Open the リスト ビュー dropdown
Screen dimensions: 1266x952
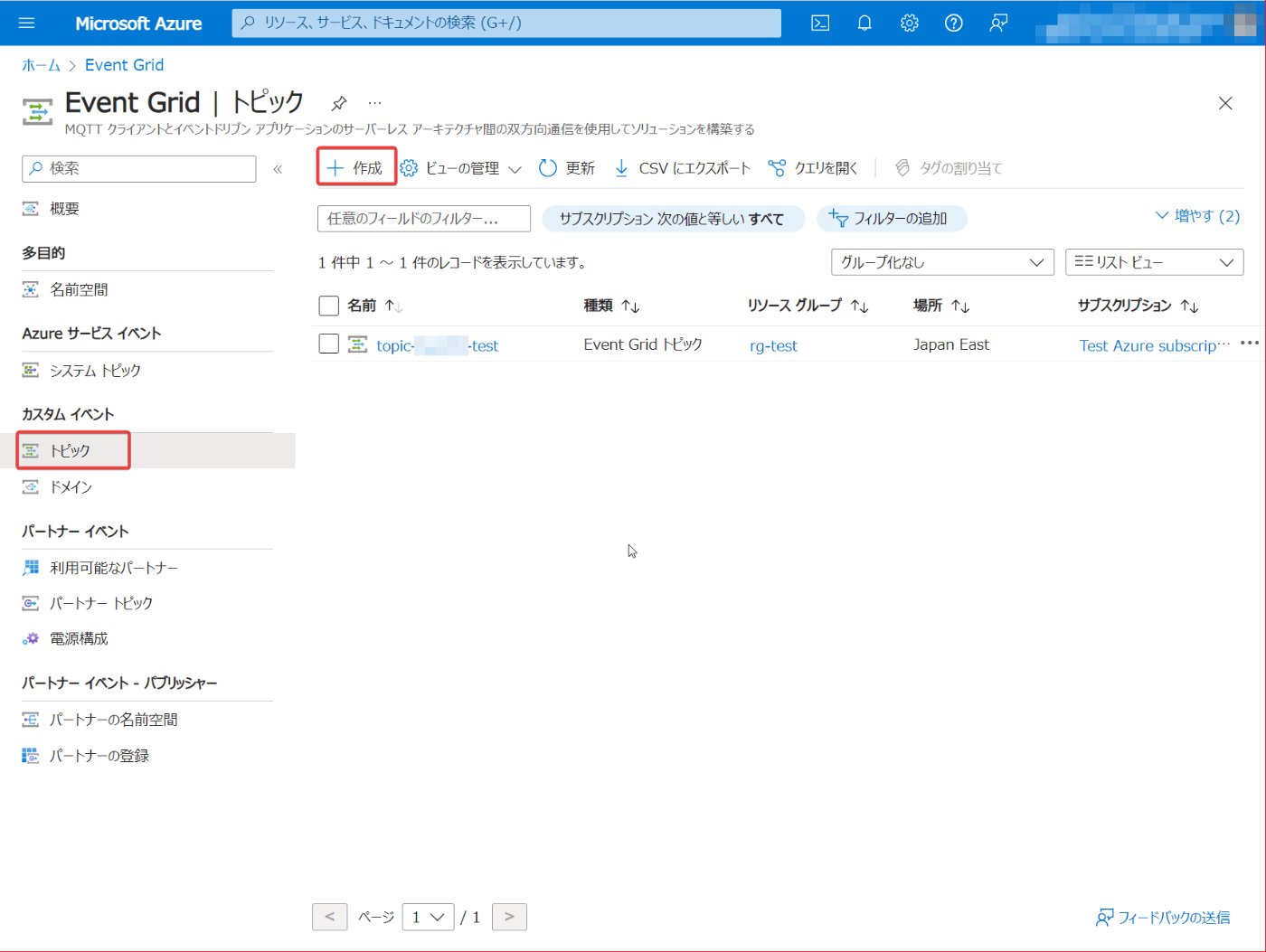coord(1155,262)
